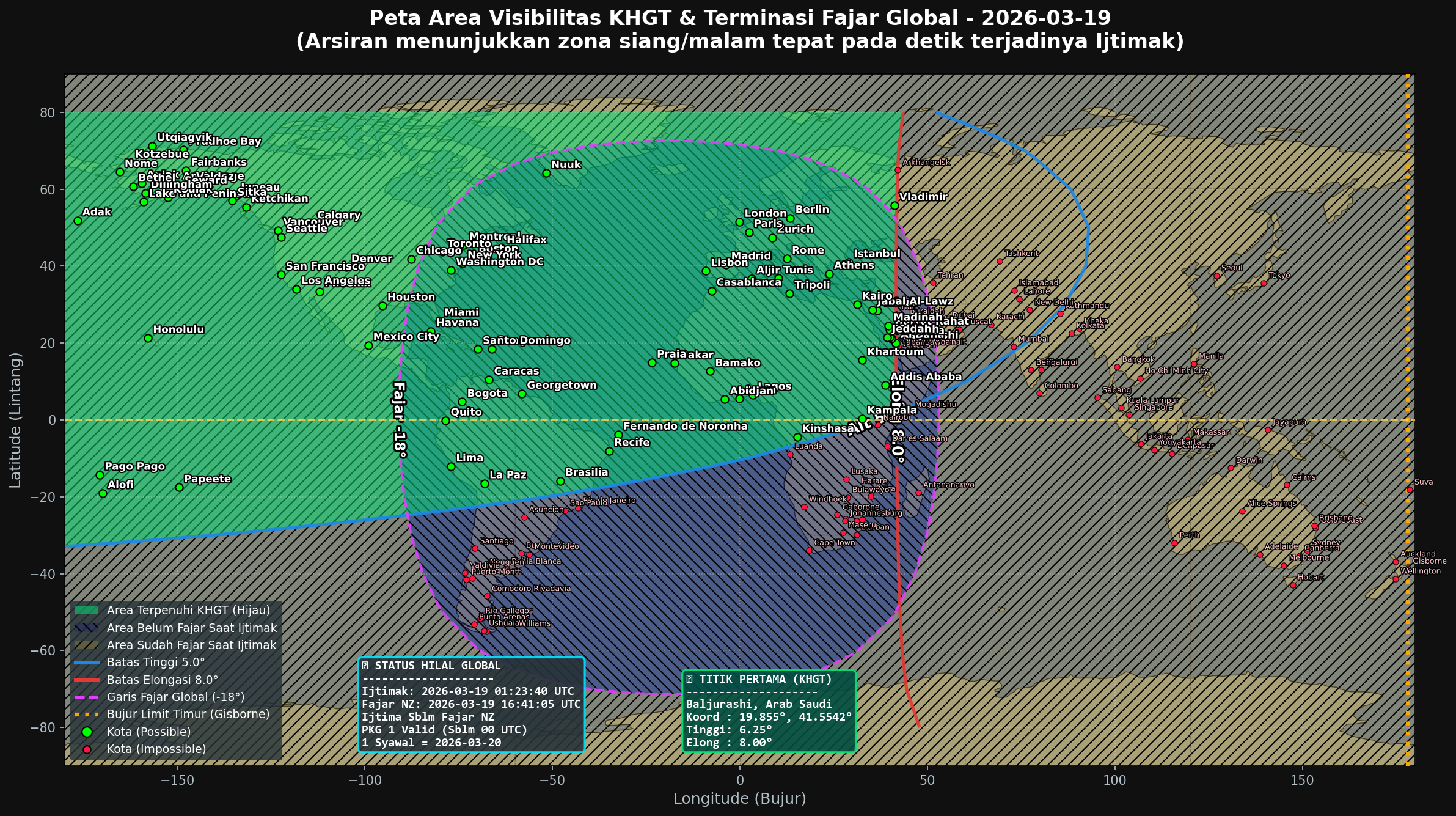Viewport: 1456px width, 816px height.
Task: Click the chart title Peta Area Visibilitas
Action: (740, 18)
